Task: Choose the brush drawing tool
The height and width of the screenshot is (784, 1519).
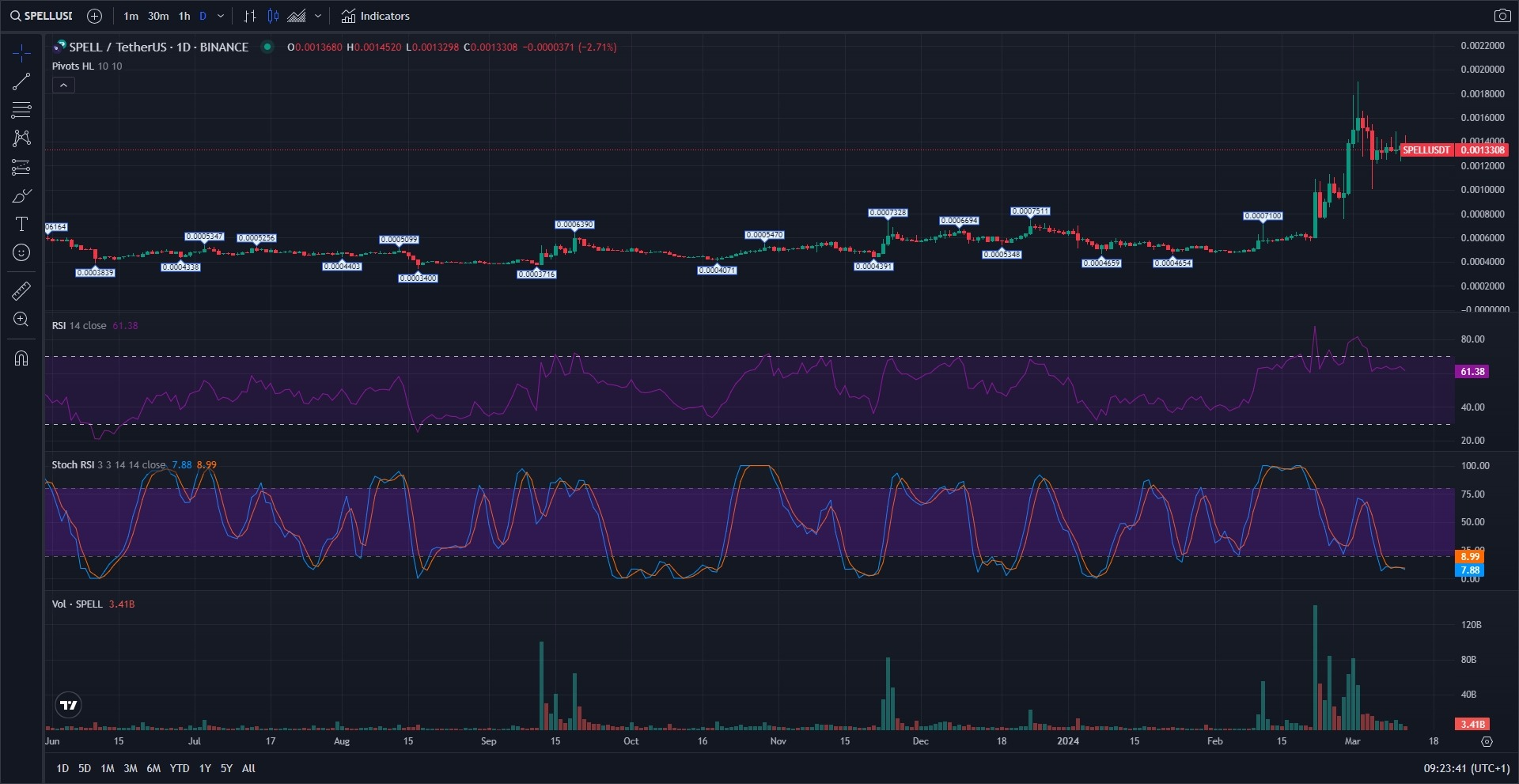Action: [21, 196]
